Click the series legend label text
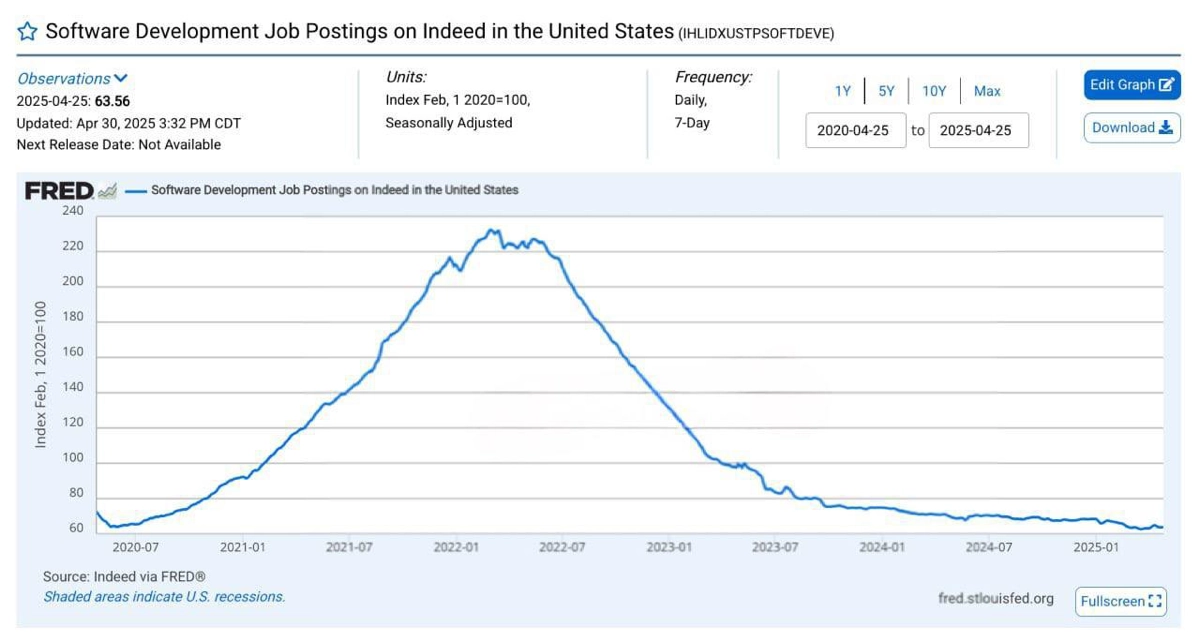 (x=335, y=190)
